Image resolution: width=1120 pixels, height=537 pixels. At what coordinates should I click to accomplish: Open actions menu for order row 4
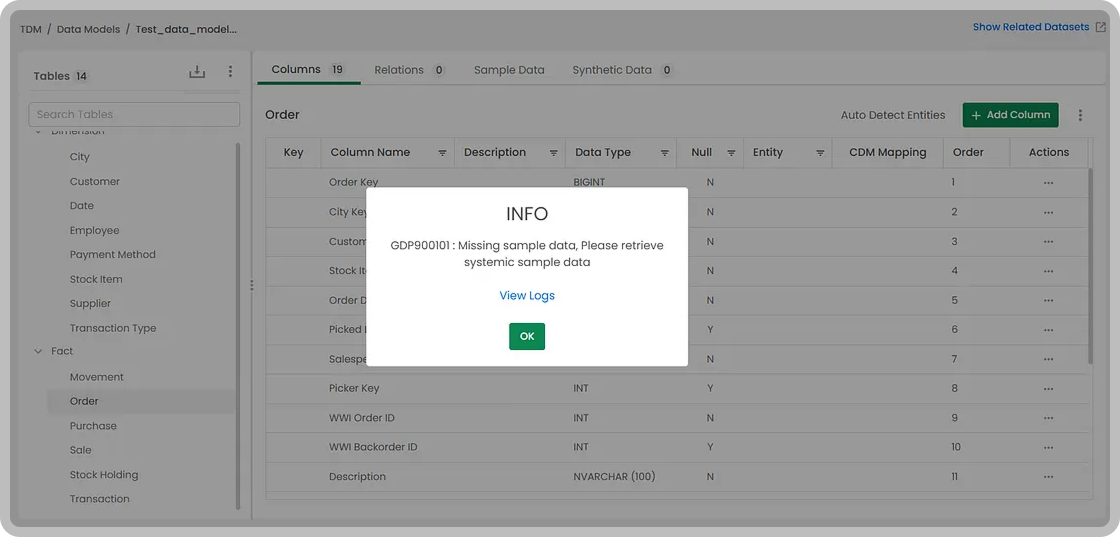(x=1049, y=271)
